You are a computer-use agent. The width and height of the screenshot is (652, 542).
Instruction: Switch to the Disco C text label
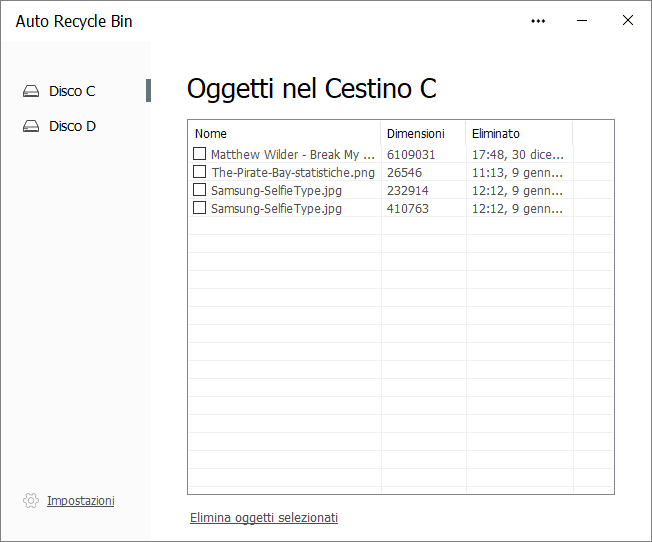72,91
